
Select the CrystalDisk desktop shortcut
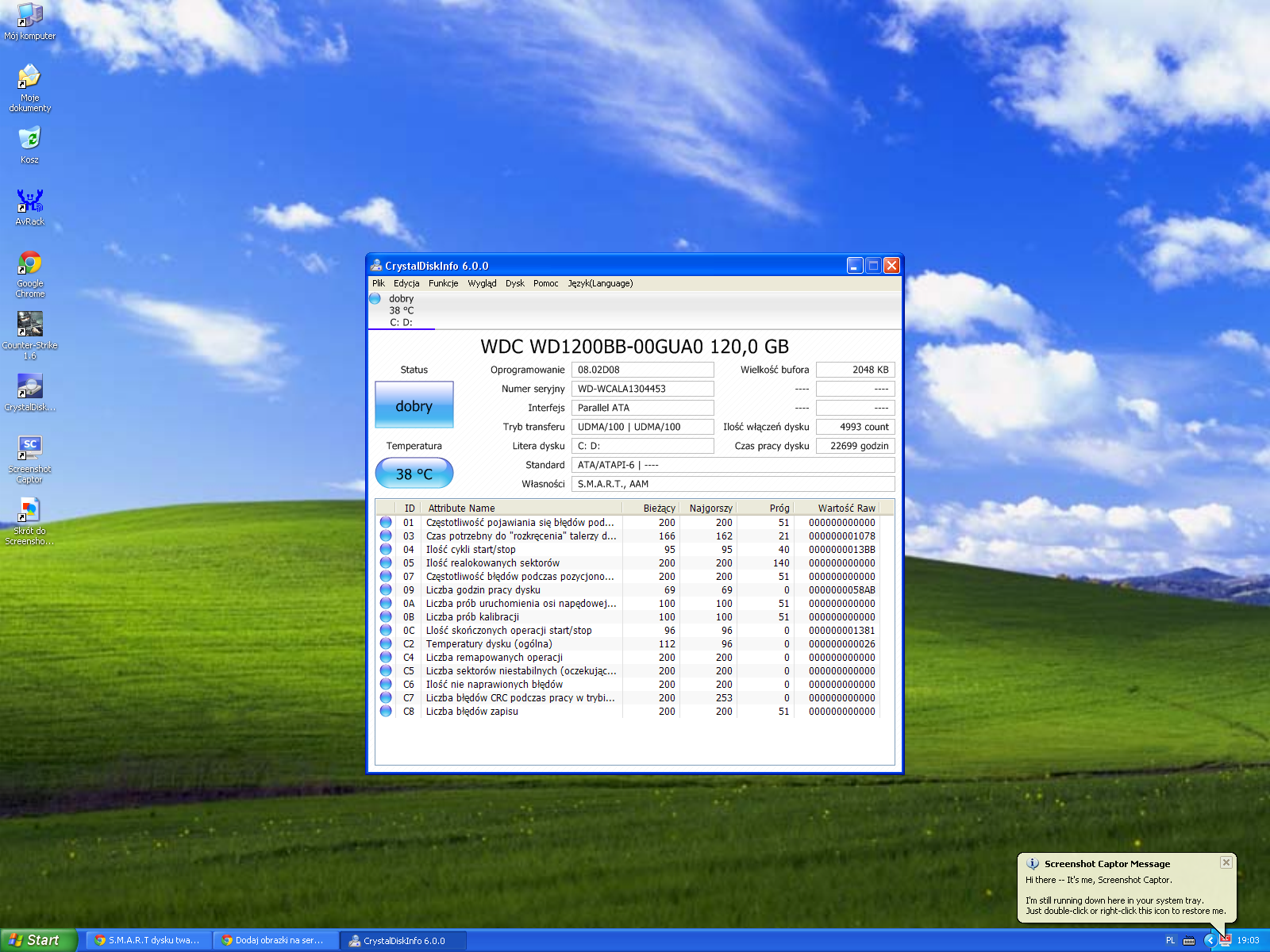pyautogui.click(x=30, y=393)
